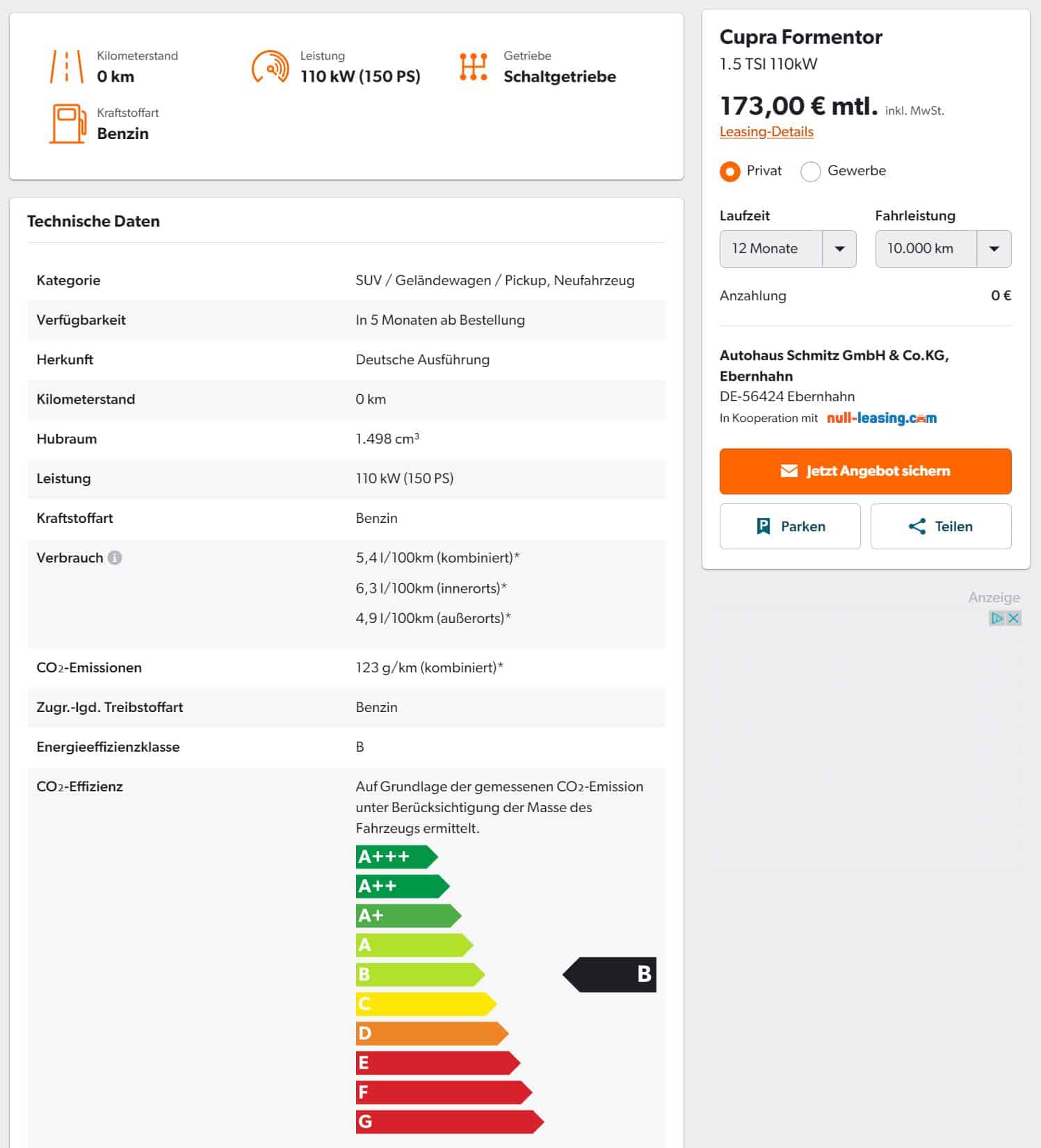The height and width of the screenshot is (1148, 1041).
Task: Click the red G efficiency bar
Action: (449, 1122)
